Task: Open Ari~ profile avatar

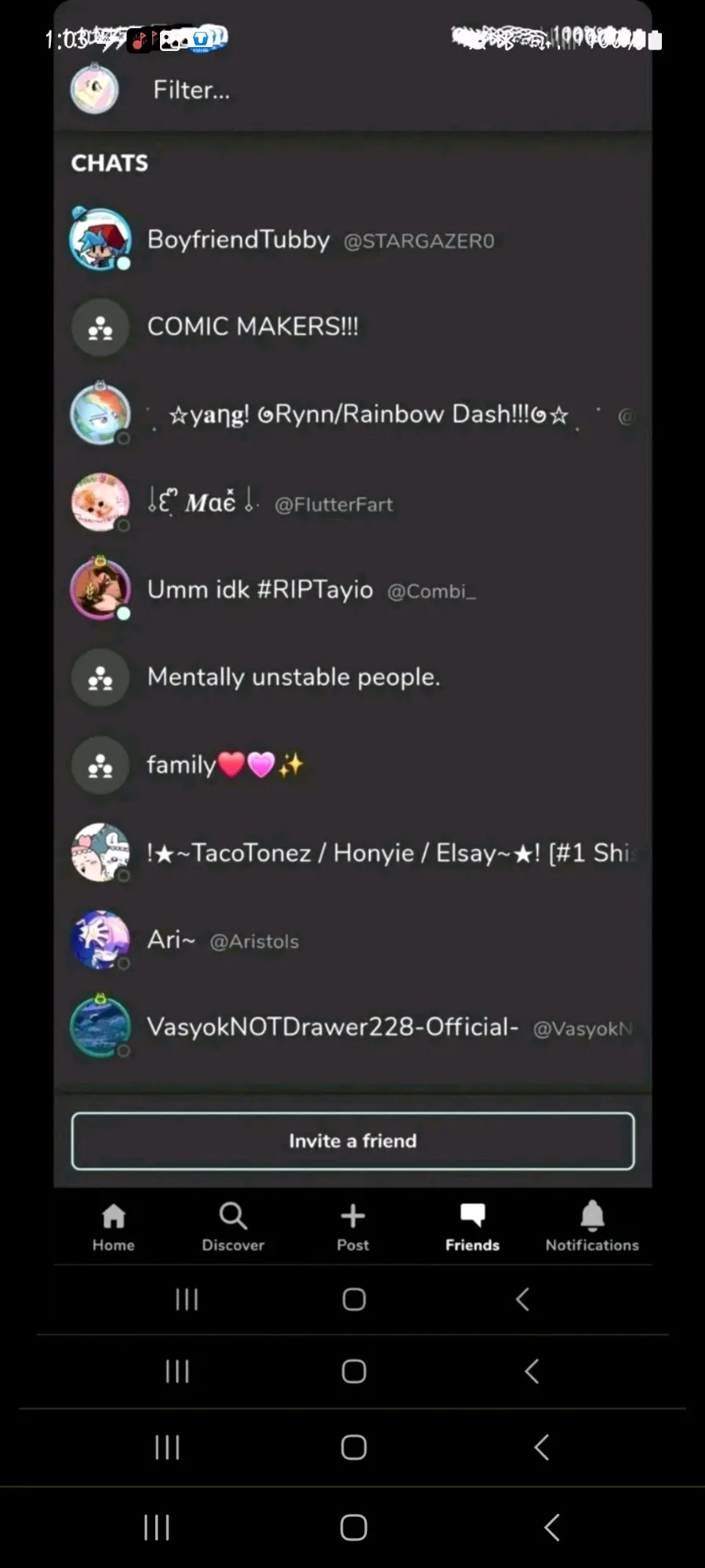Action: [100, 940]
